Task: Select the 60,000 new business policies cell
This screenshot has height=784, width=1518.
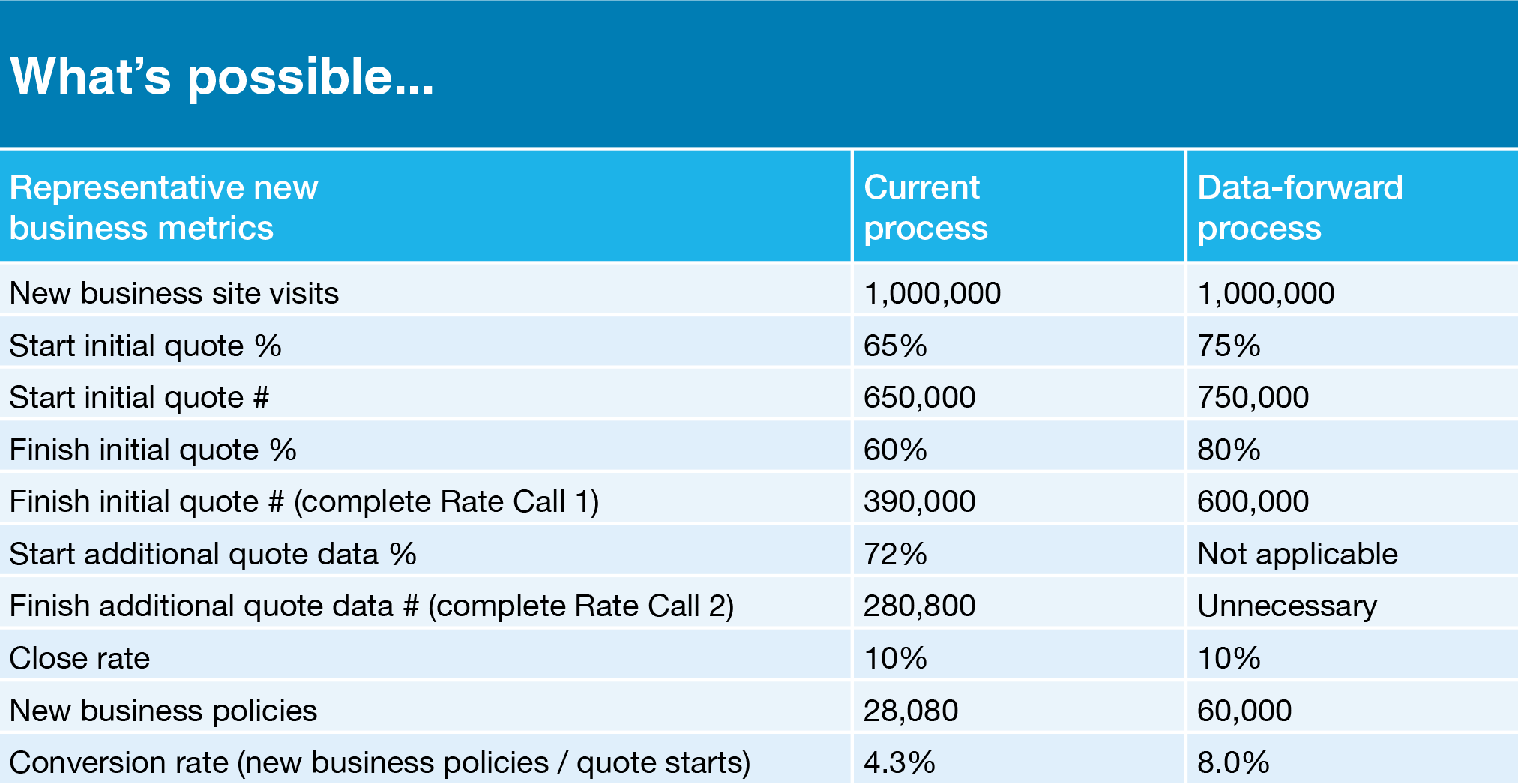Action: click(x=1244, y=711)
